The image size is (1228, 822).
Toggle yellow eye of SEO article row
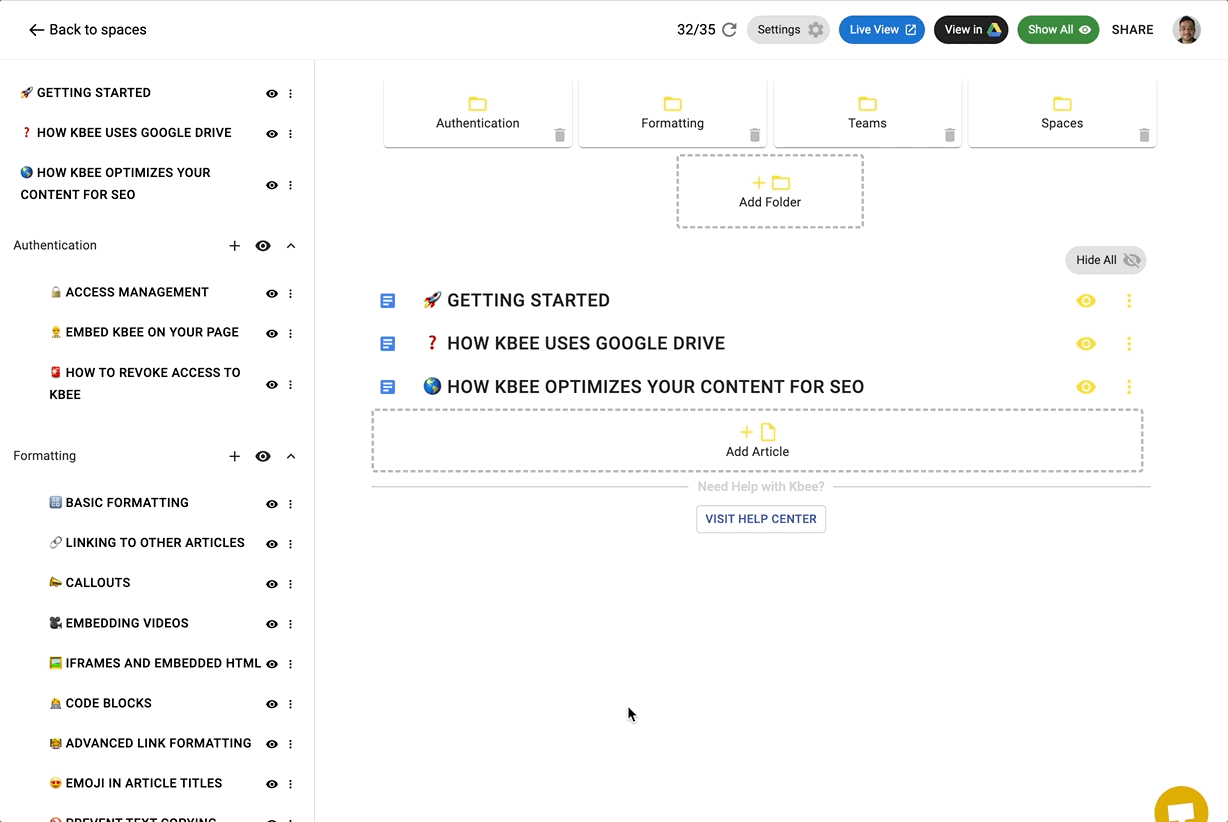pos(1086,387)
